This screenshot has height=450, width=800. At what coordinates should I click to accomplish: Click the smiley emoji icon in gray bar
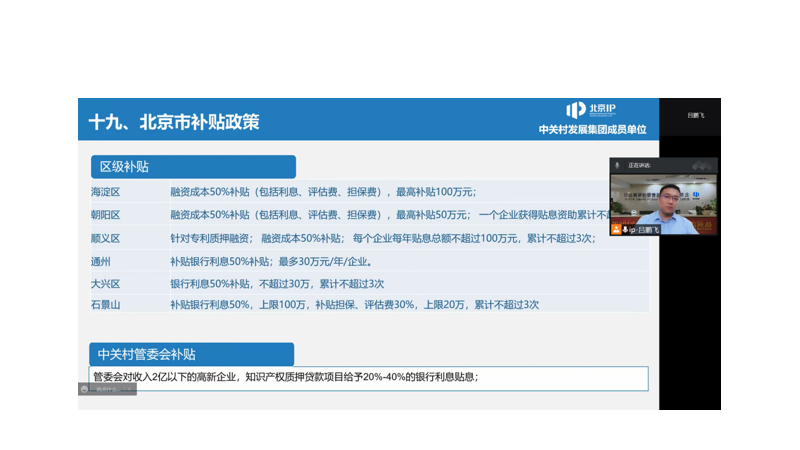point(85,389)
